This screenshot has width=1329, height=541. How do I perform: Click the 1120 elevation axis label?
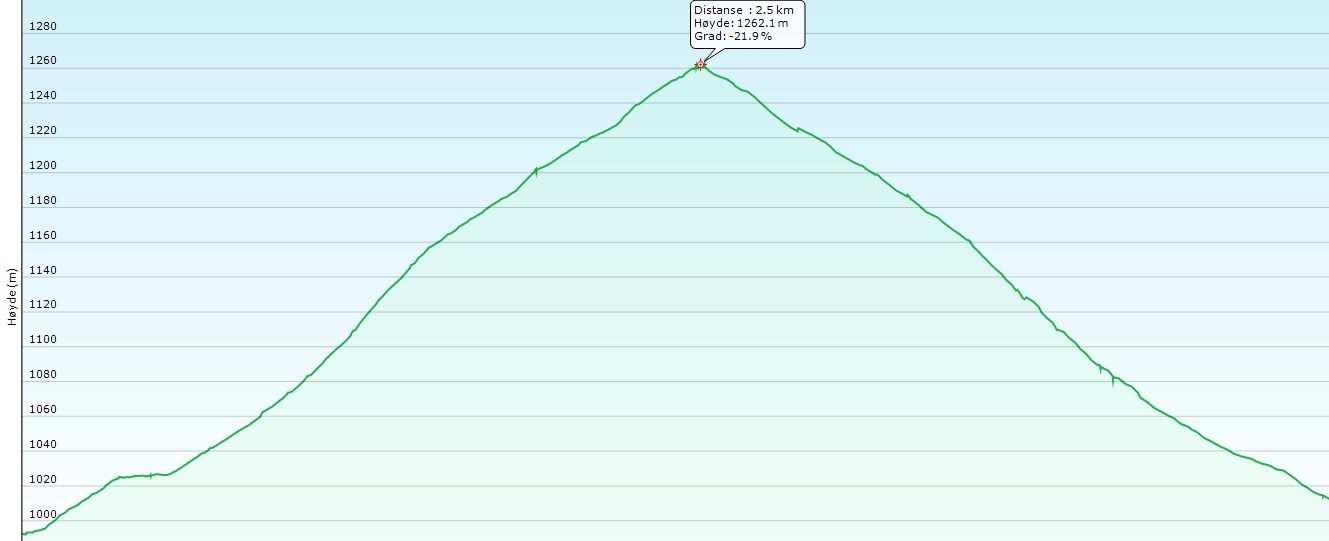point(43,305)
